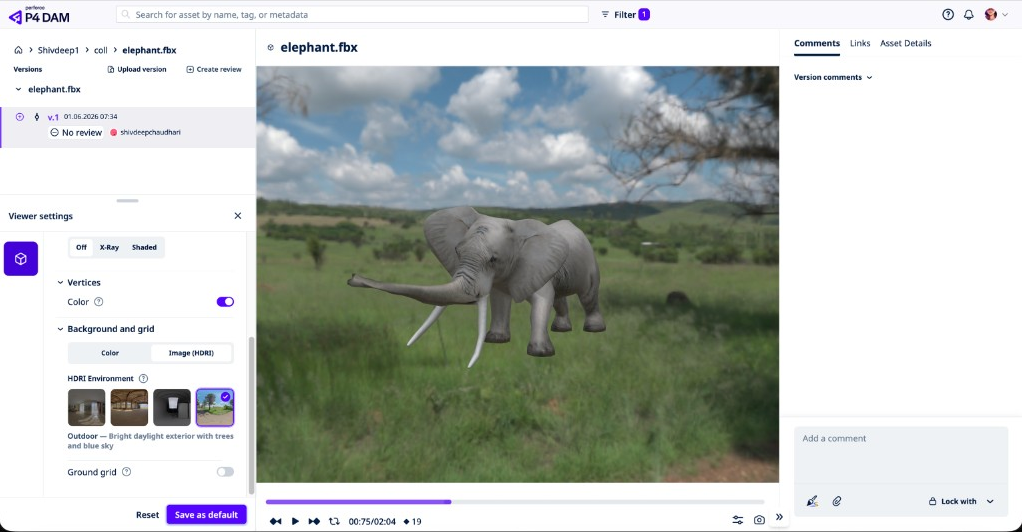The height and width of the screenshot is (532, 1022).
Task: Click the Reset button
Action: [147, 515]
